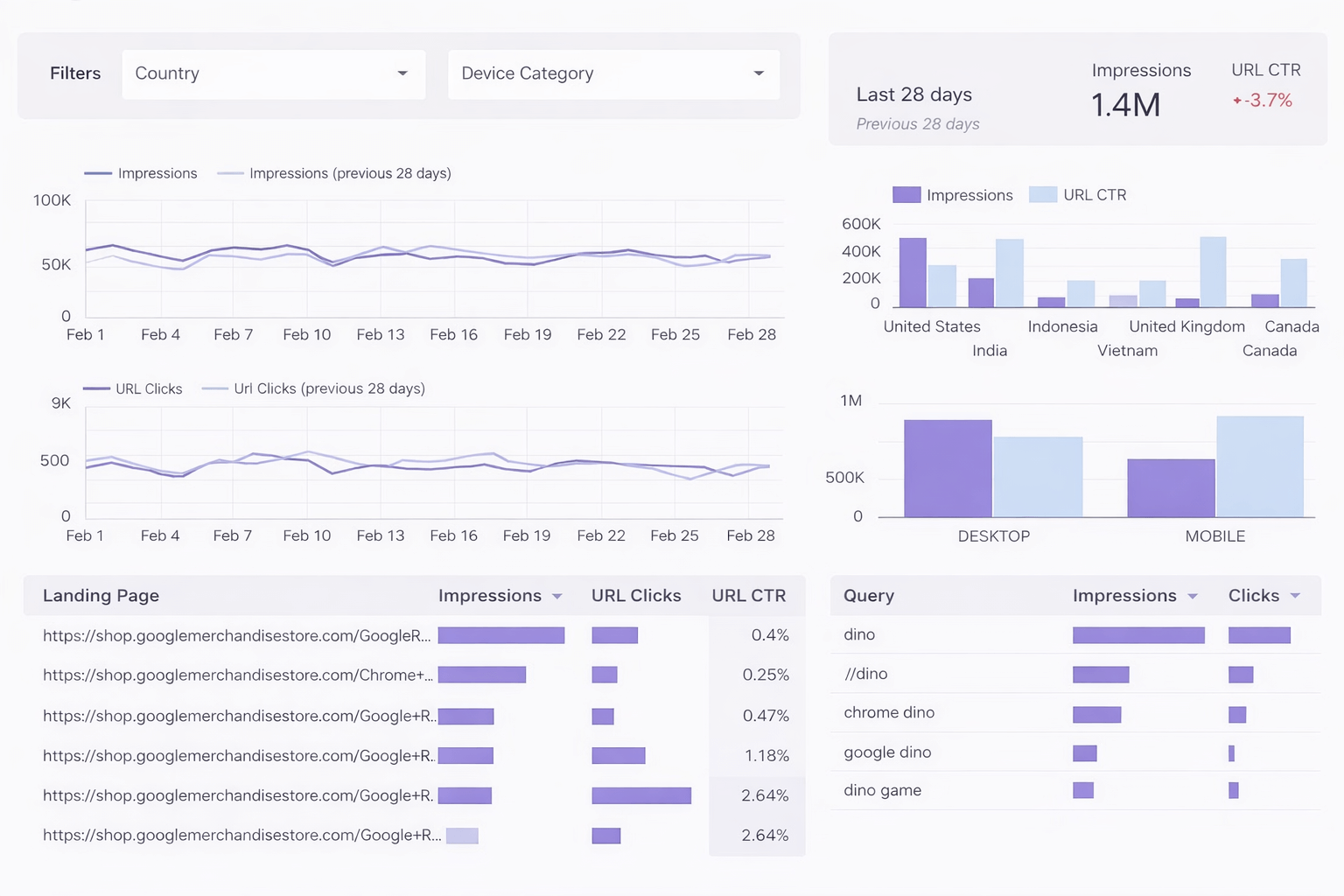This screenshot has height=896, width=1344.
Task: Click the Indonesia axis label
Action: [1062, 326]
